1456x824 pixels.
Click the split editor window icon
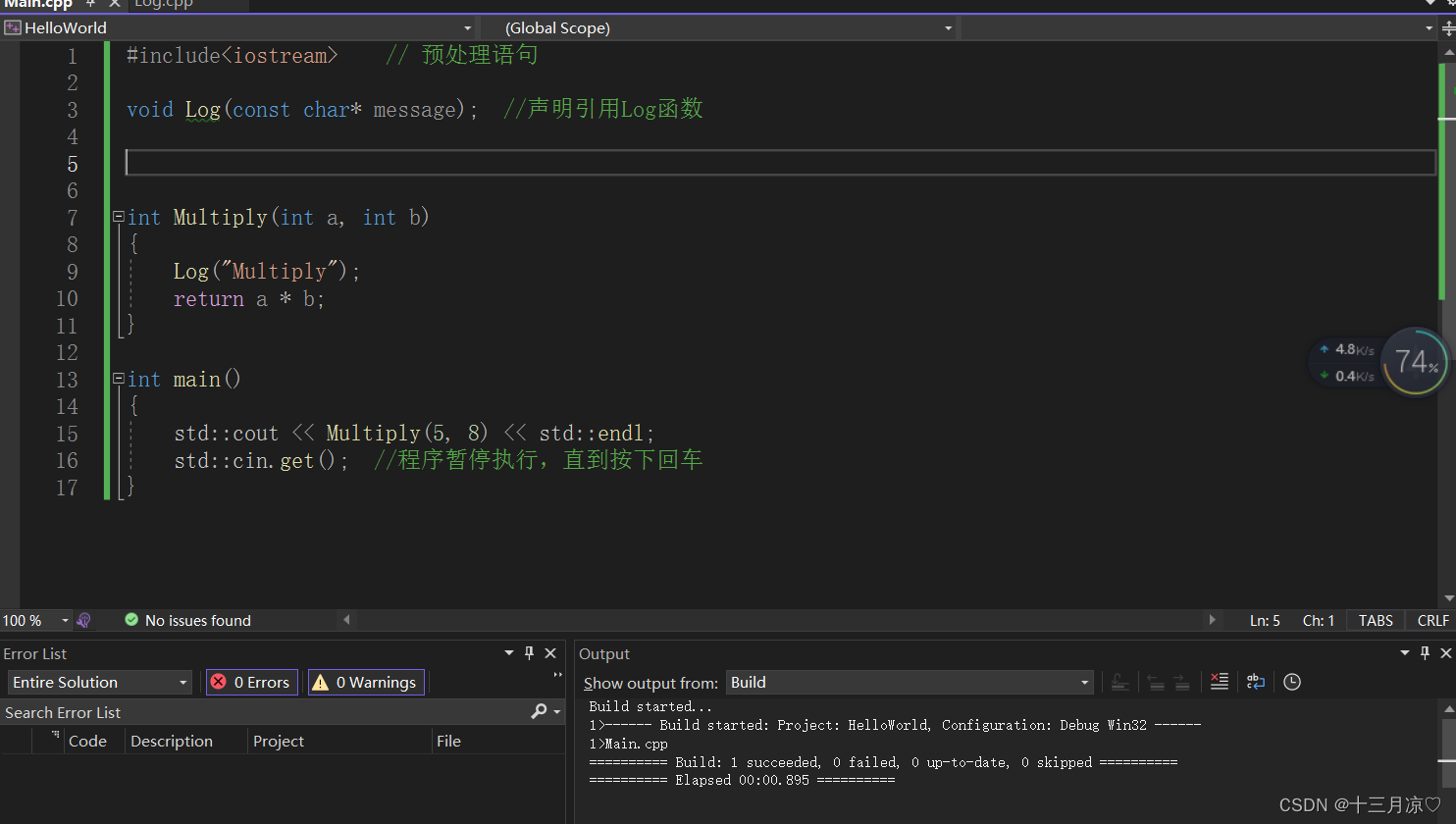1448,28
